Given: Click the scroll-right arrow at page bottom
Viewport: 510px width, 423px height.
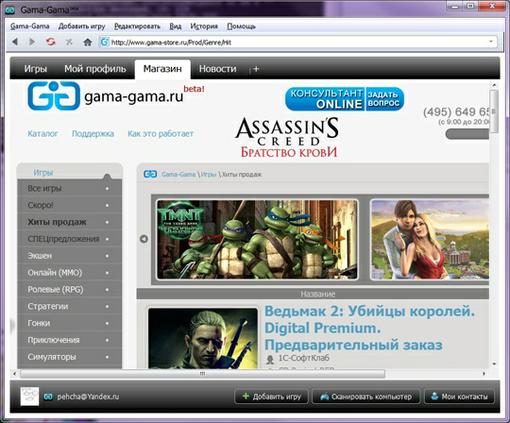Looking at the screenshot, I should point(484,374).
